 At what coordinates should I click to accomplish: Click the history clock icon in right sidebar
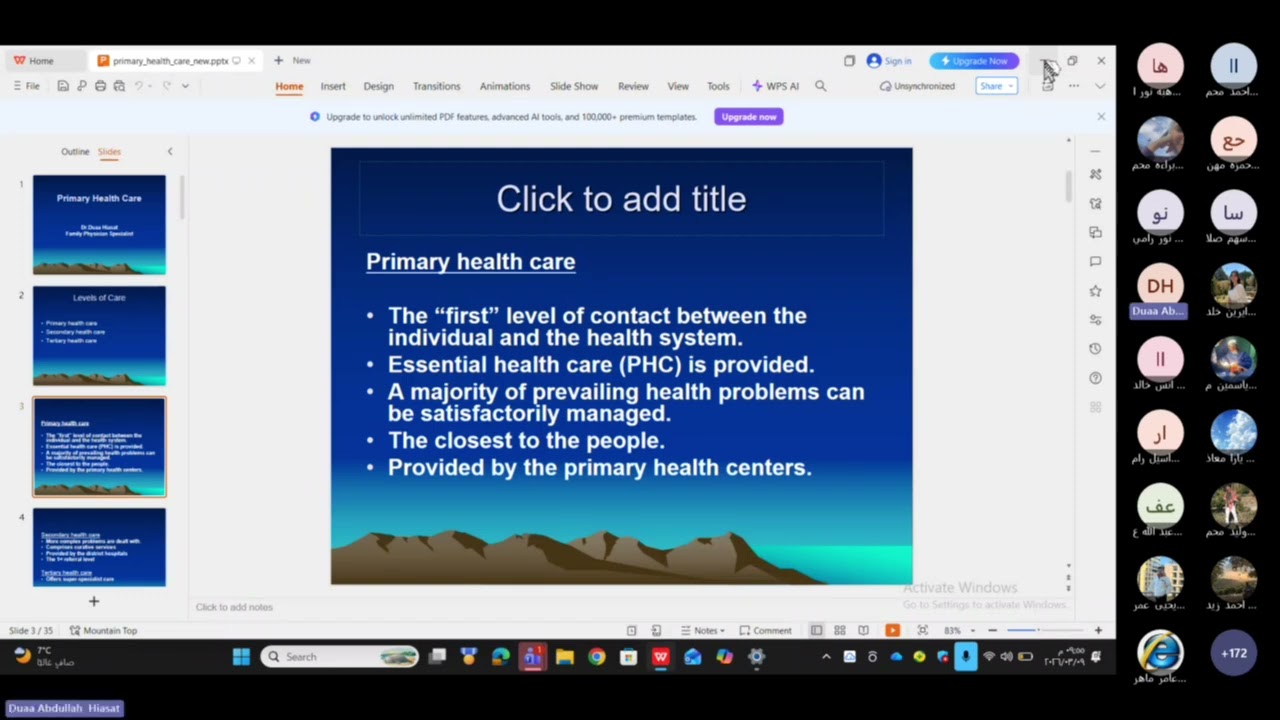[x=1095, y=348]
